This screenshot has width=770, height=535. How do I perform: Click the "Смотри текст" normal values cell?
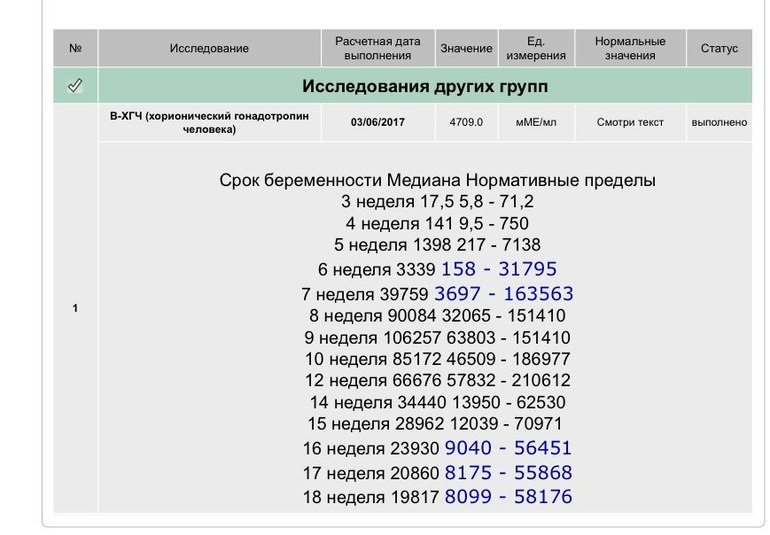(630, 123)
